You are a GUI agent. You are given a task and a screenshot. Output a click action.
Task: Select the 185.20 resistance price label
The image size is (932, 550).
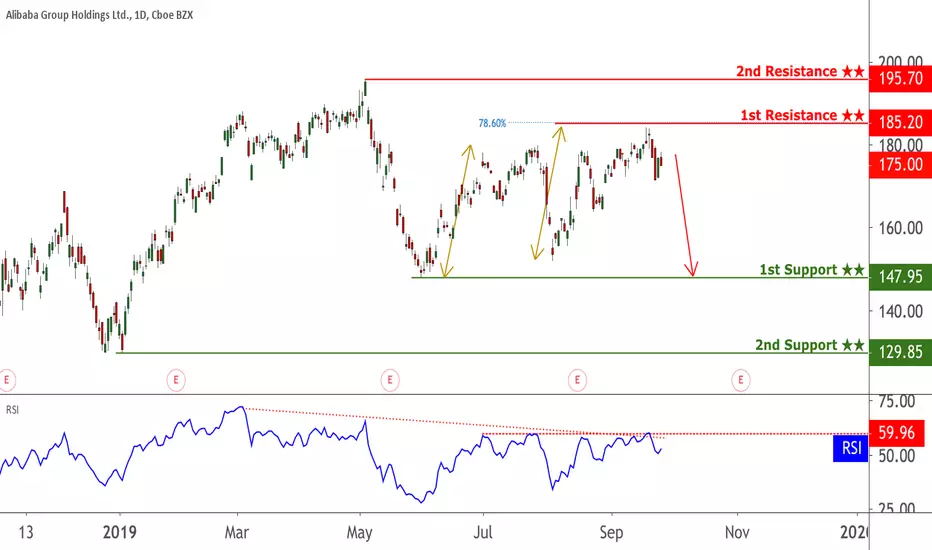point(900,122)
